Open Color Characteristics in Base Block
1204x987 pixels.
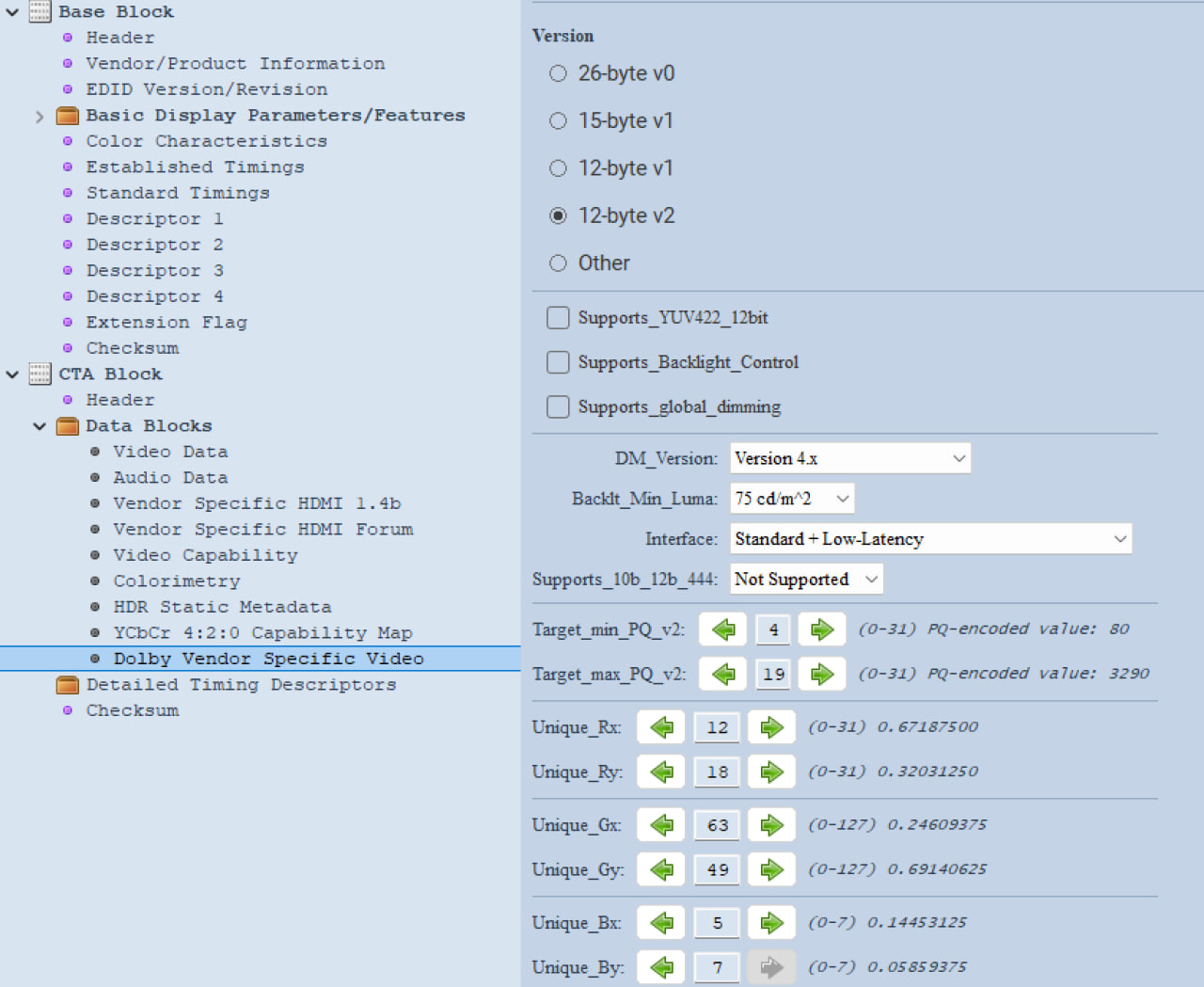(x=206, y=141)
